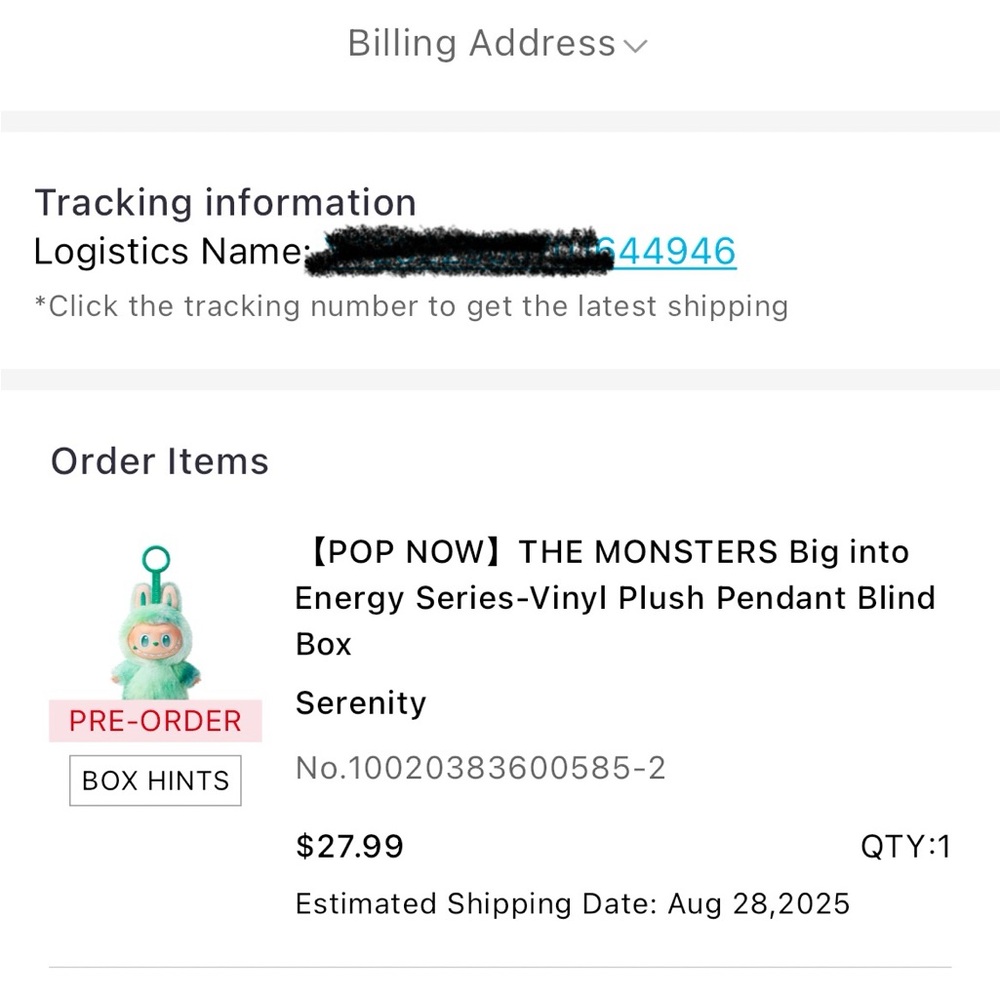Tap the QTY:1 quantity label
The width and height of the screenshot is (1000, 1000).
[x=906, y=847]
